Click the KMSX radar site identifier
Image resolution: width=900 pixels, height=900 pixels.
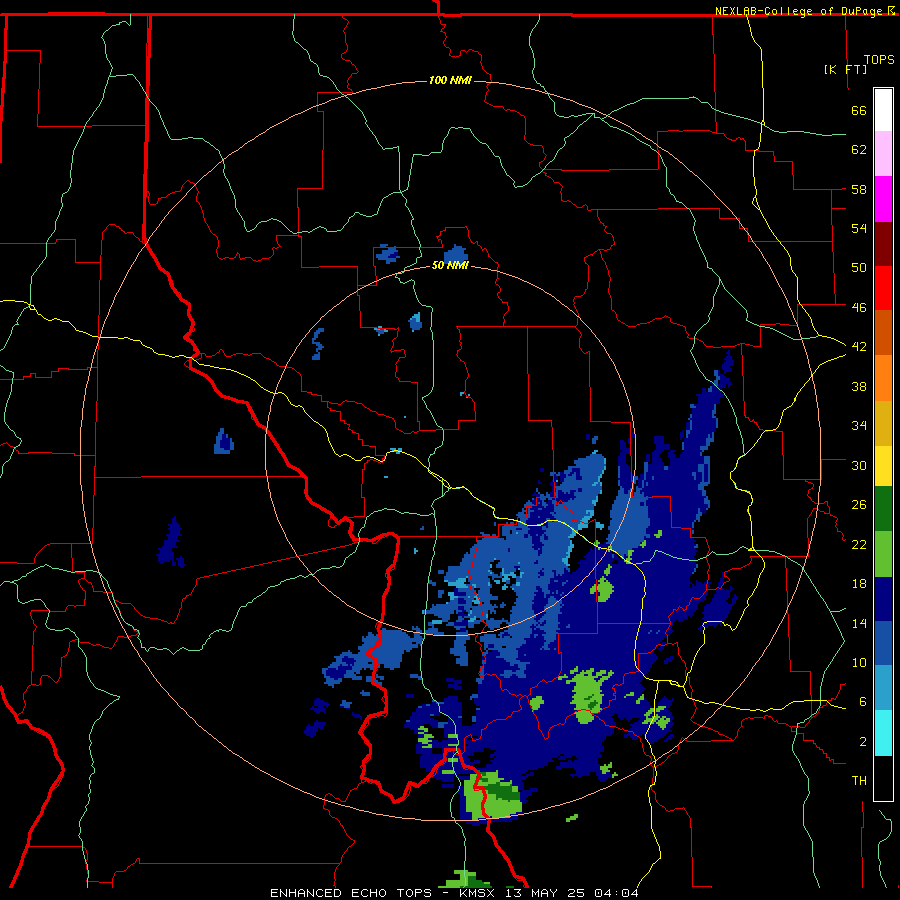(x=479, y=893)
